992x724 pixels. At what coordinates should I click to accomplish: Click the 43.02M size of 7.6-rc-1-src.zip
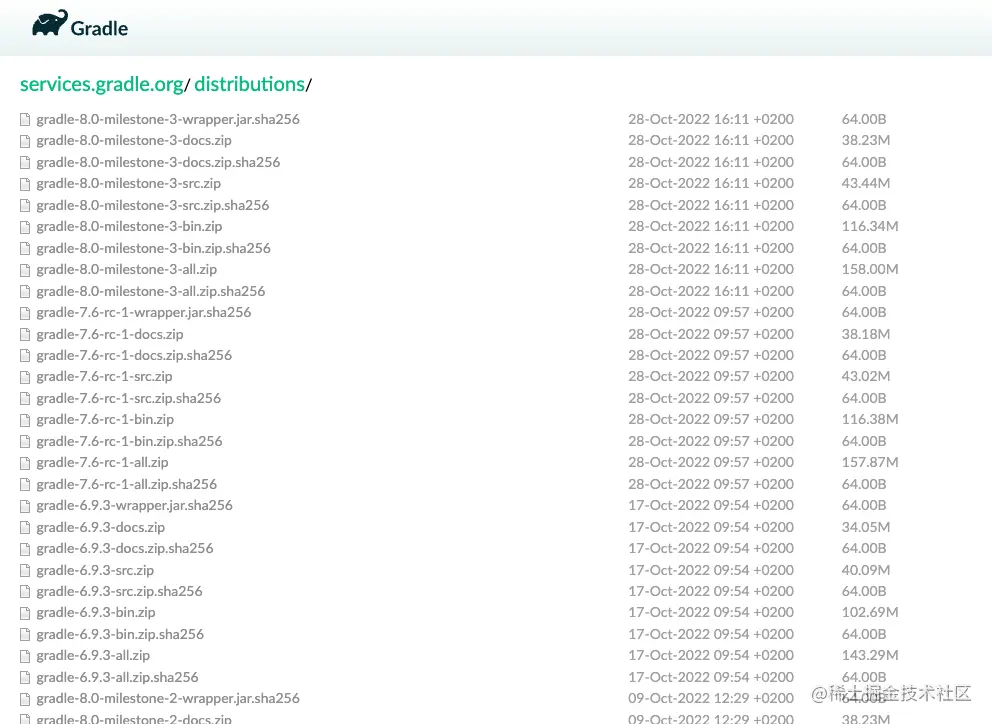pos(865,376)
